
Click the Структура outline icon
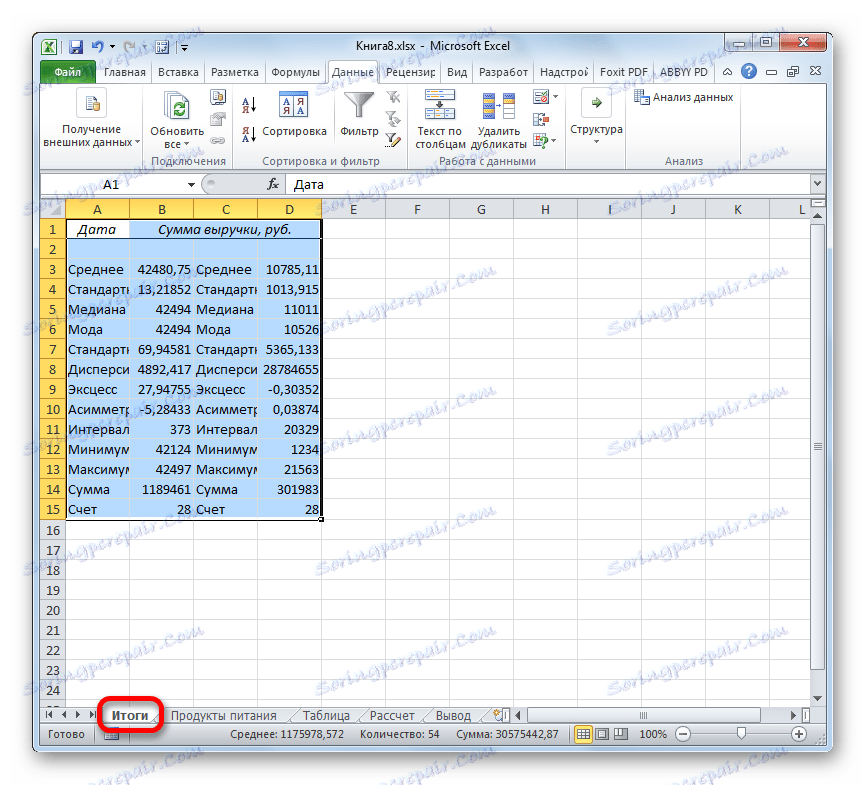click(x=596, y=103)
